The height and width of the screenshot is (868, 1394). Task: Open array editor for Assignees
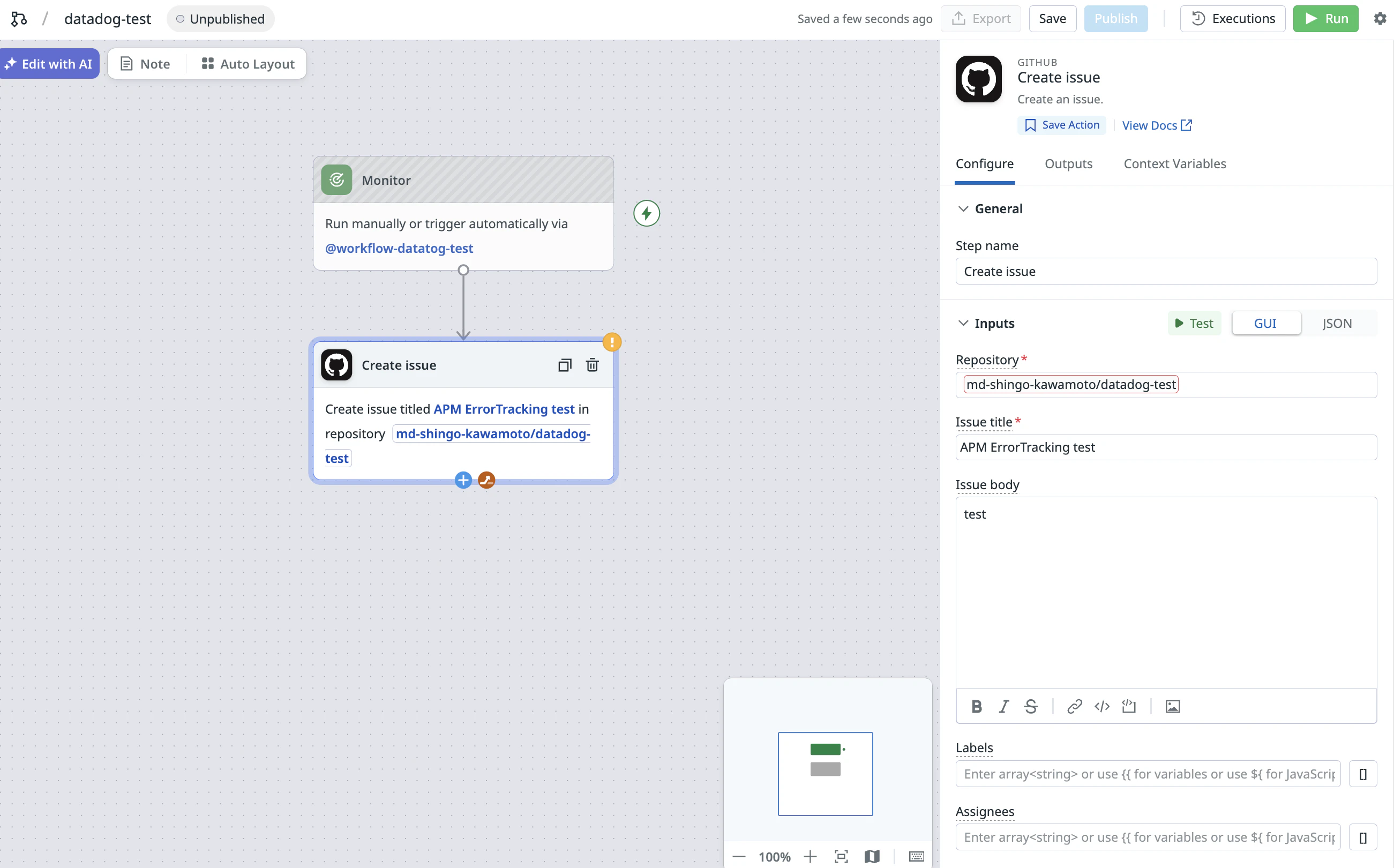(x=1363, y=837)
